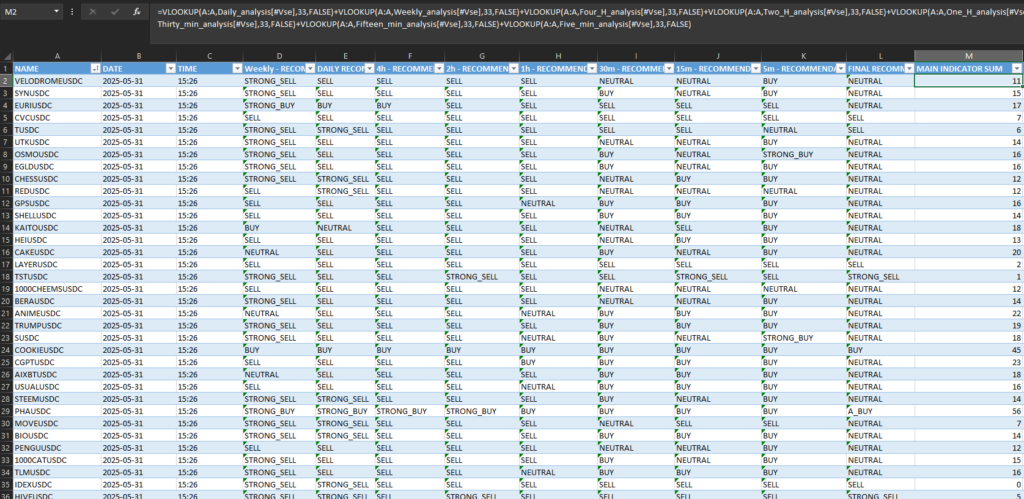Select column J header
Viewport: 1024px width, 499px height.
718,57
